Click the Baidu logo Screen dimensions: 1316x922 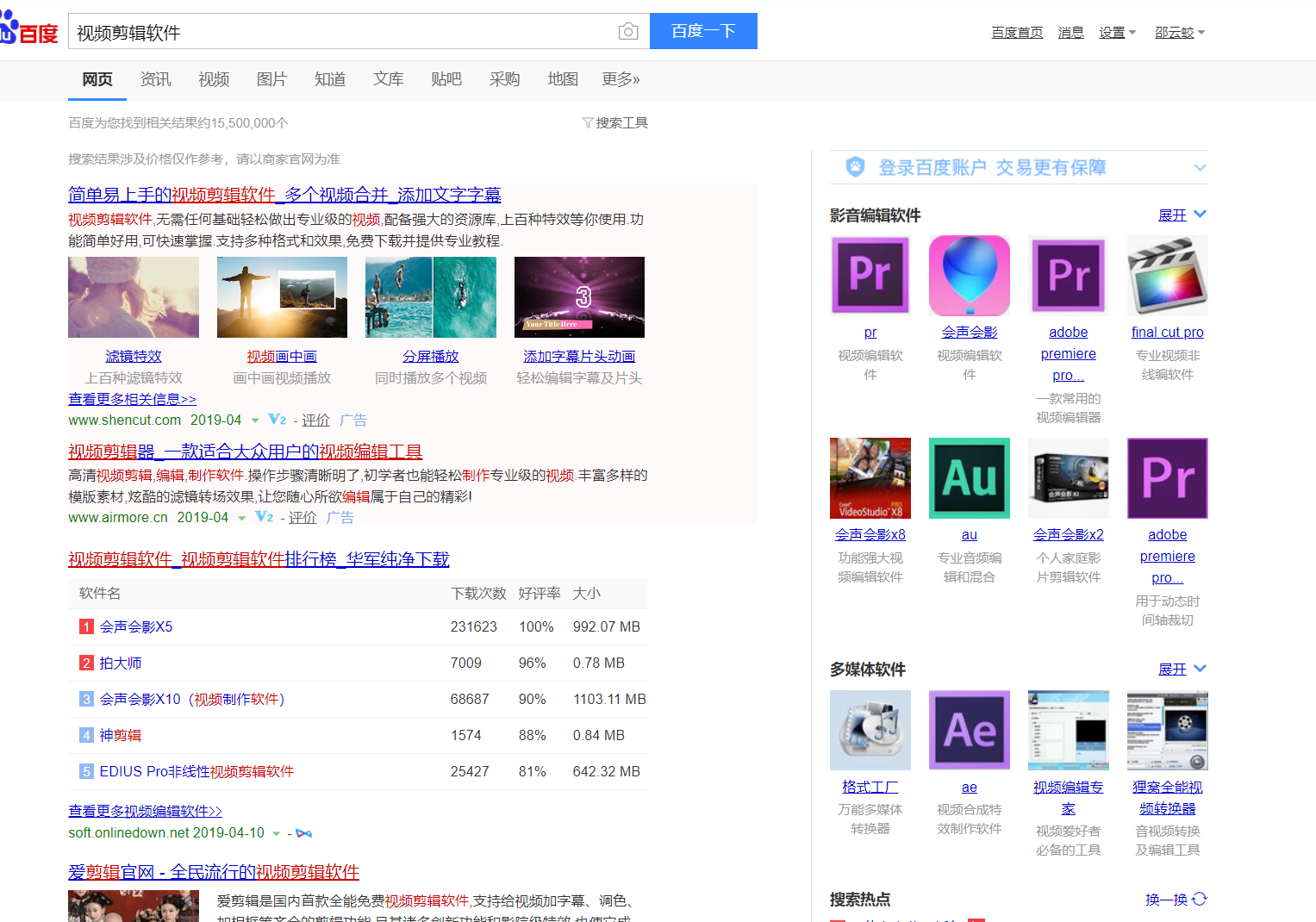pyautogui.click(x=28, y=29)
